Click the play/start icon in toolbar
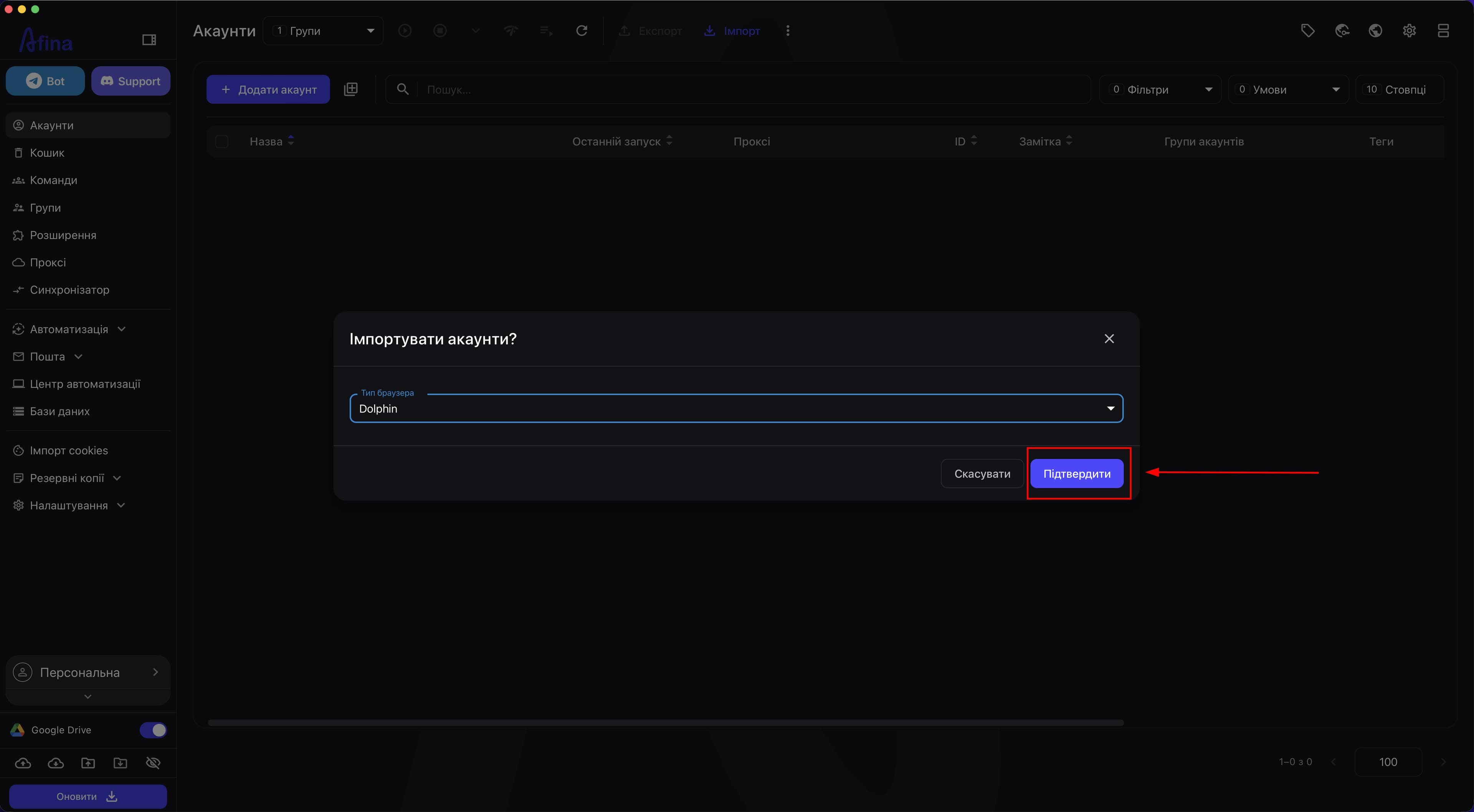This screenshot has height=812, width=1474. [405, 31]
